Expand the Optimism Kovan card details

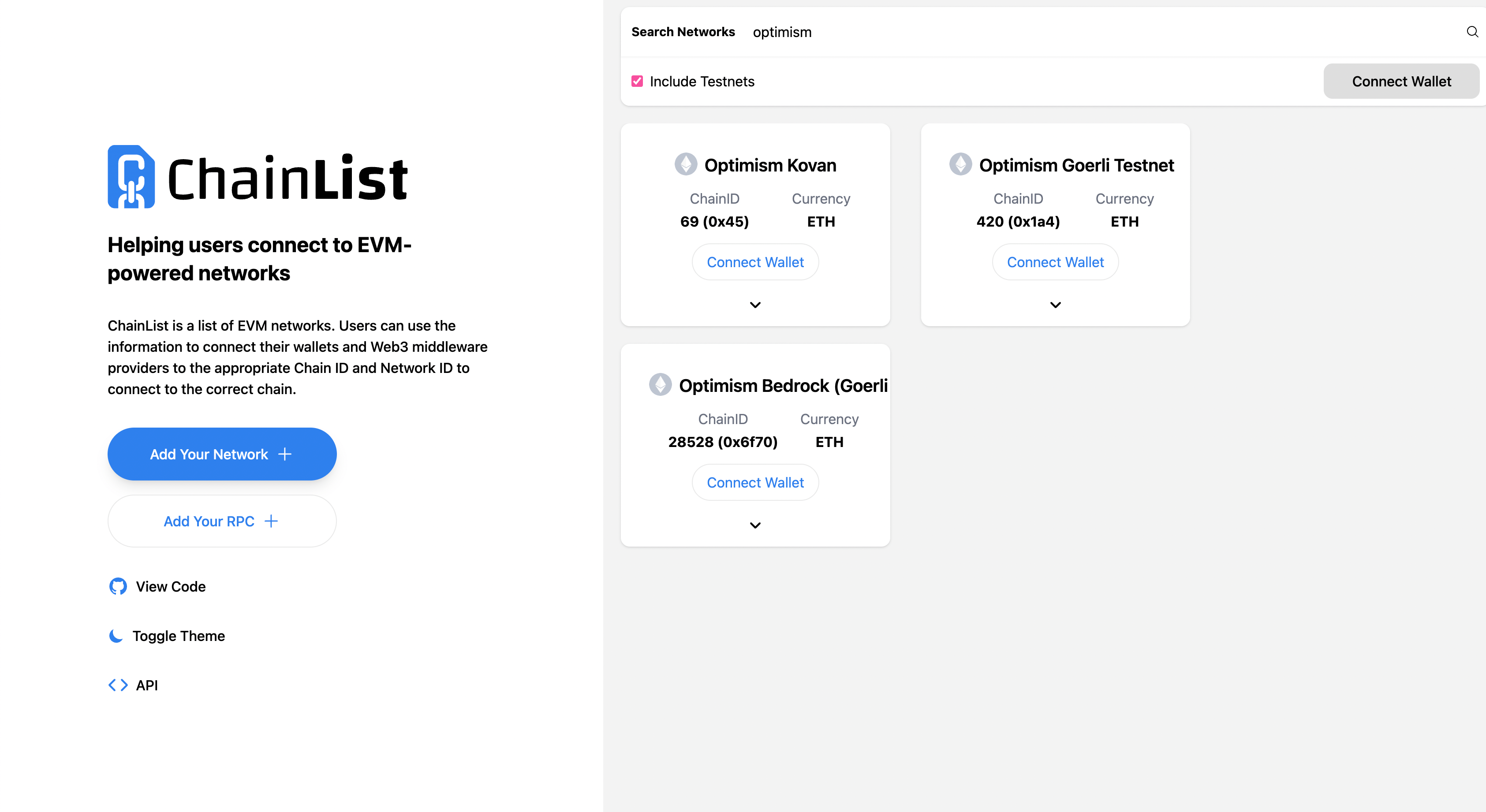(755, 305)
